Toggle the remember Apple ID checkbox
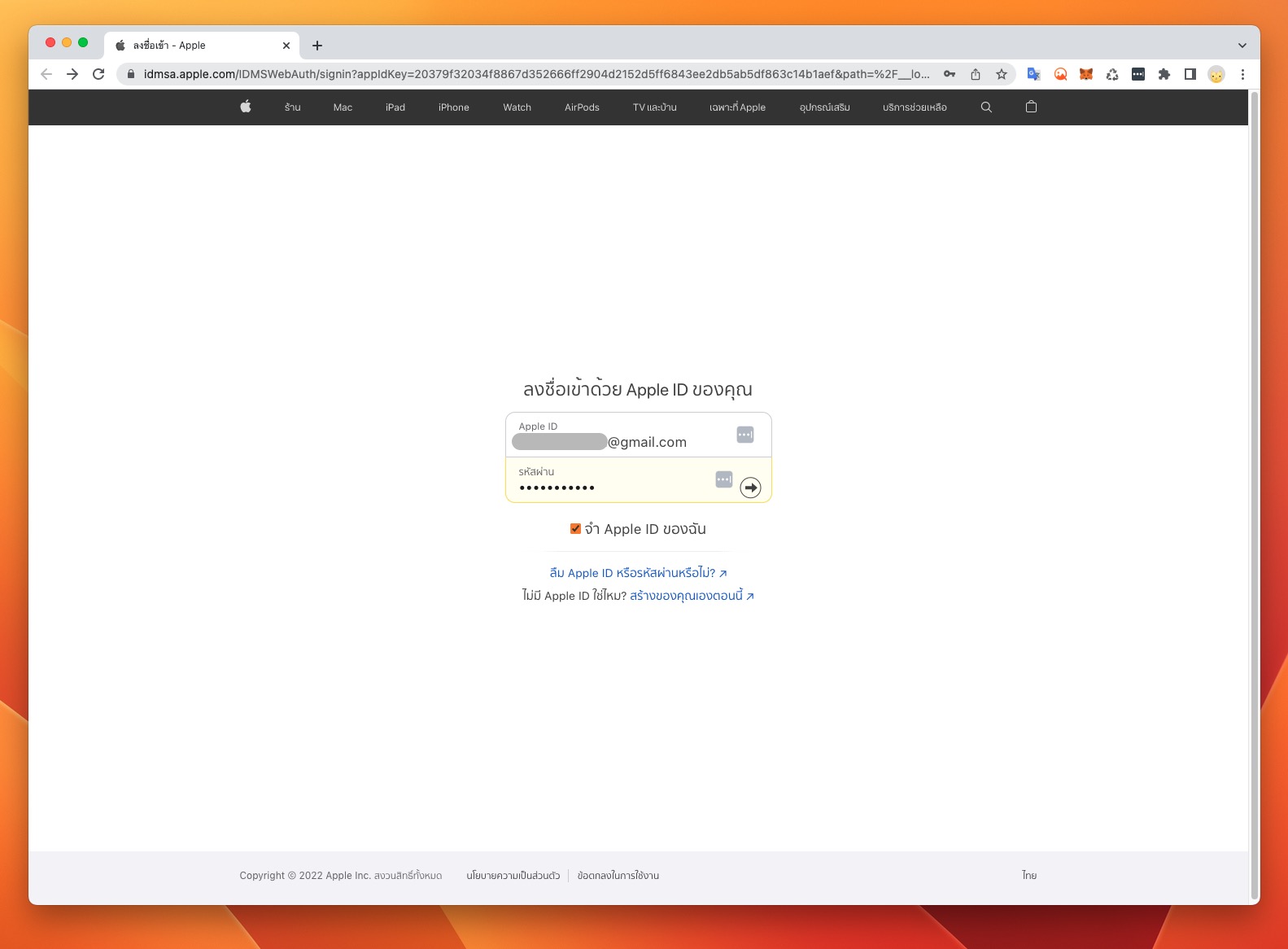Screen dimensions: 1288x949 (575, 529)
